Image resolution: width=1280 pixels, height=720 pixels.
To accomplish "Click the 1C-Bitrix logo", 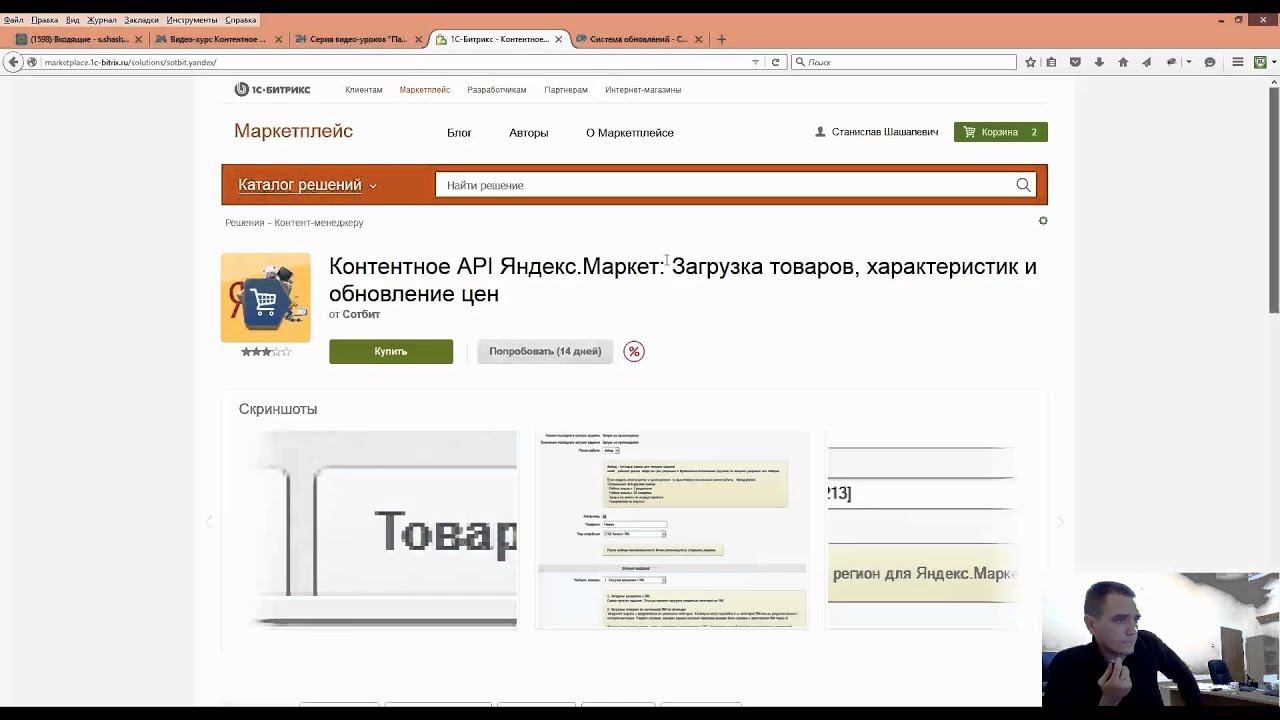I will tap(272, 89).
